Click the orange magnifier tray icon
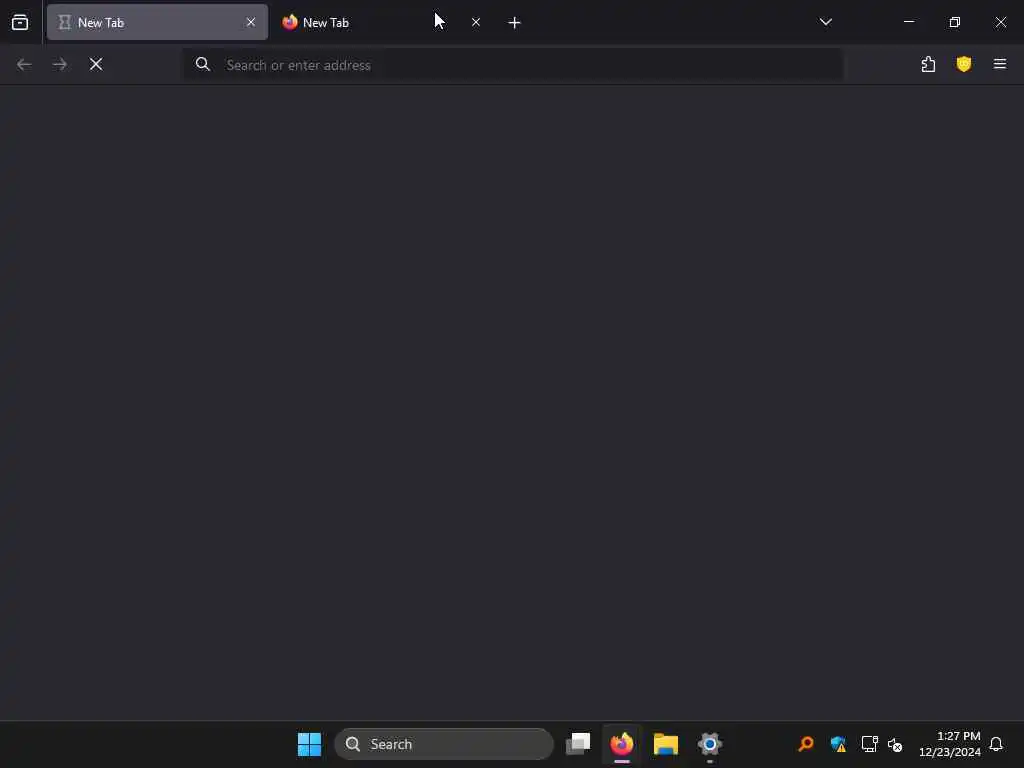 click(x=806, y=744)
